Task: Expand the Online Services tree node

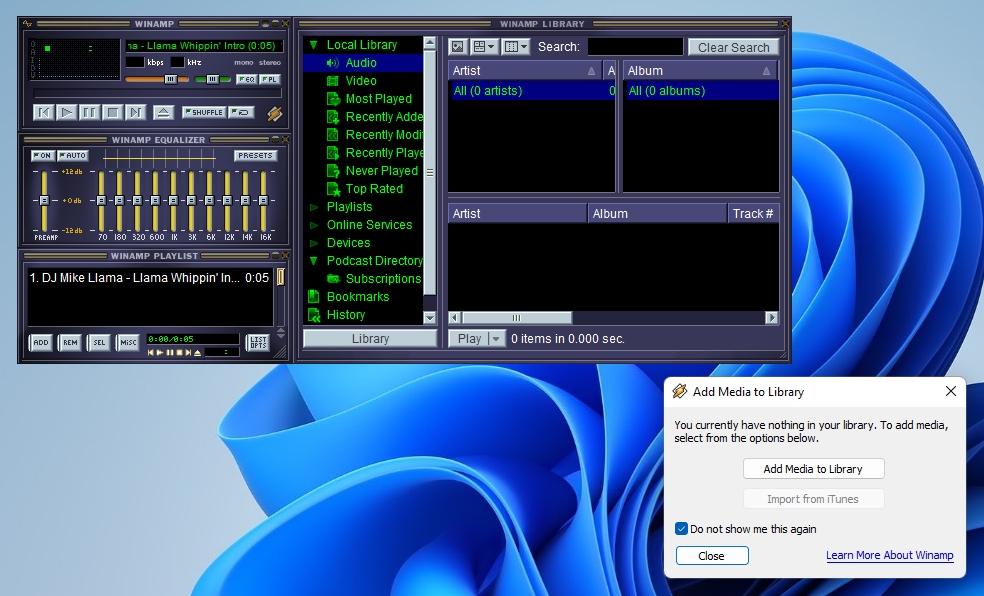Action: 314,225
